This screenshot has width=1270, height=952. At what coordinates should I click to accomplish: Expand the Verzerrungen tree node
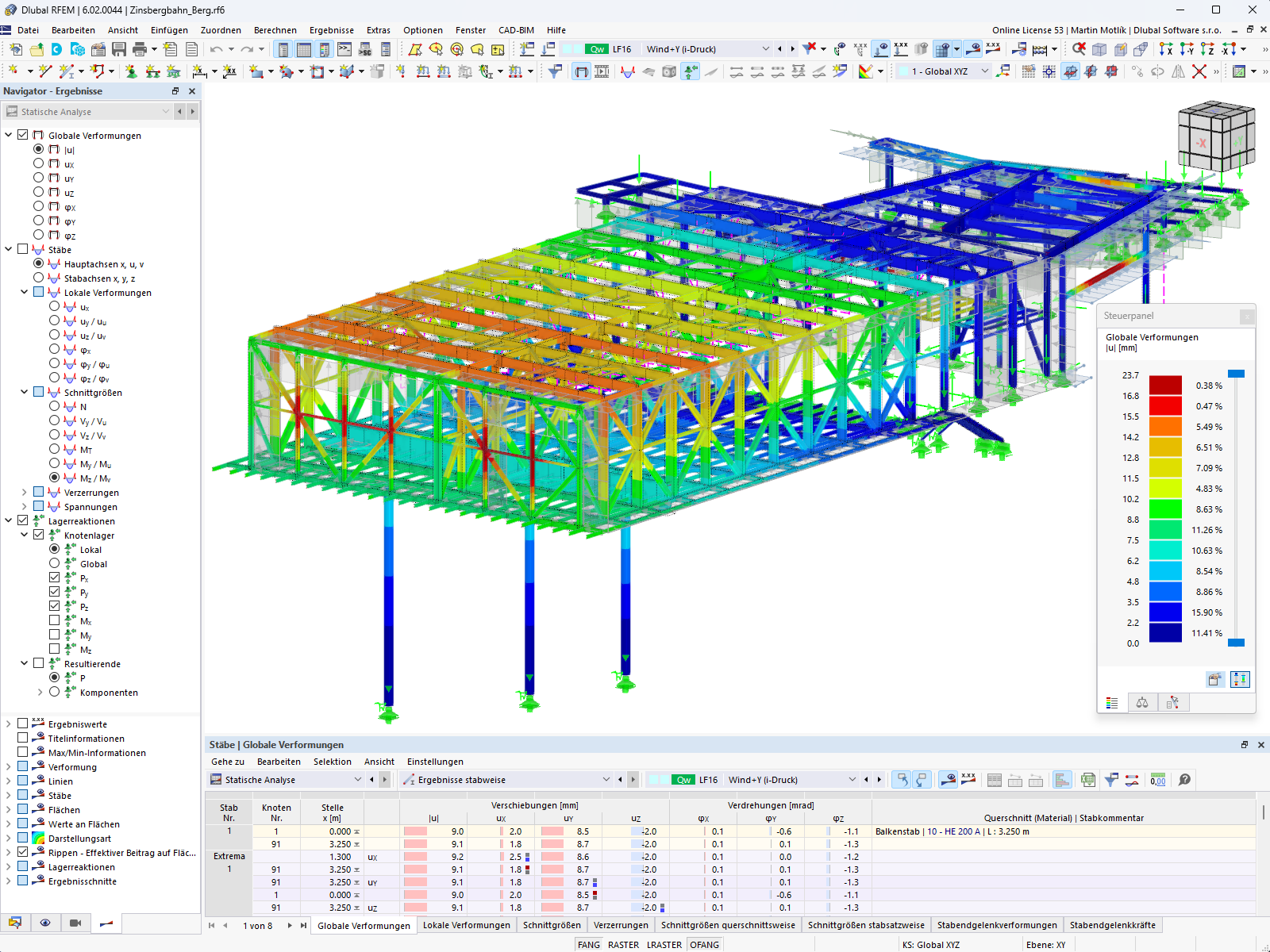(x=23, y=492)
